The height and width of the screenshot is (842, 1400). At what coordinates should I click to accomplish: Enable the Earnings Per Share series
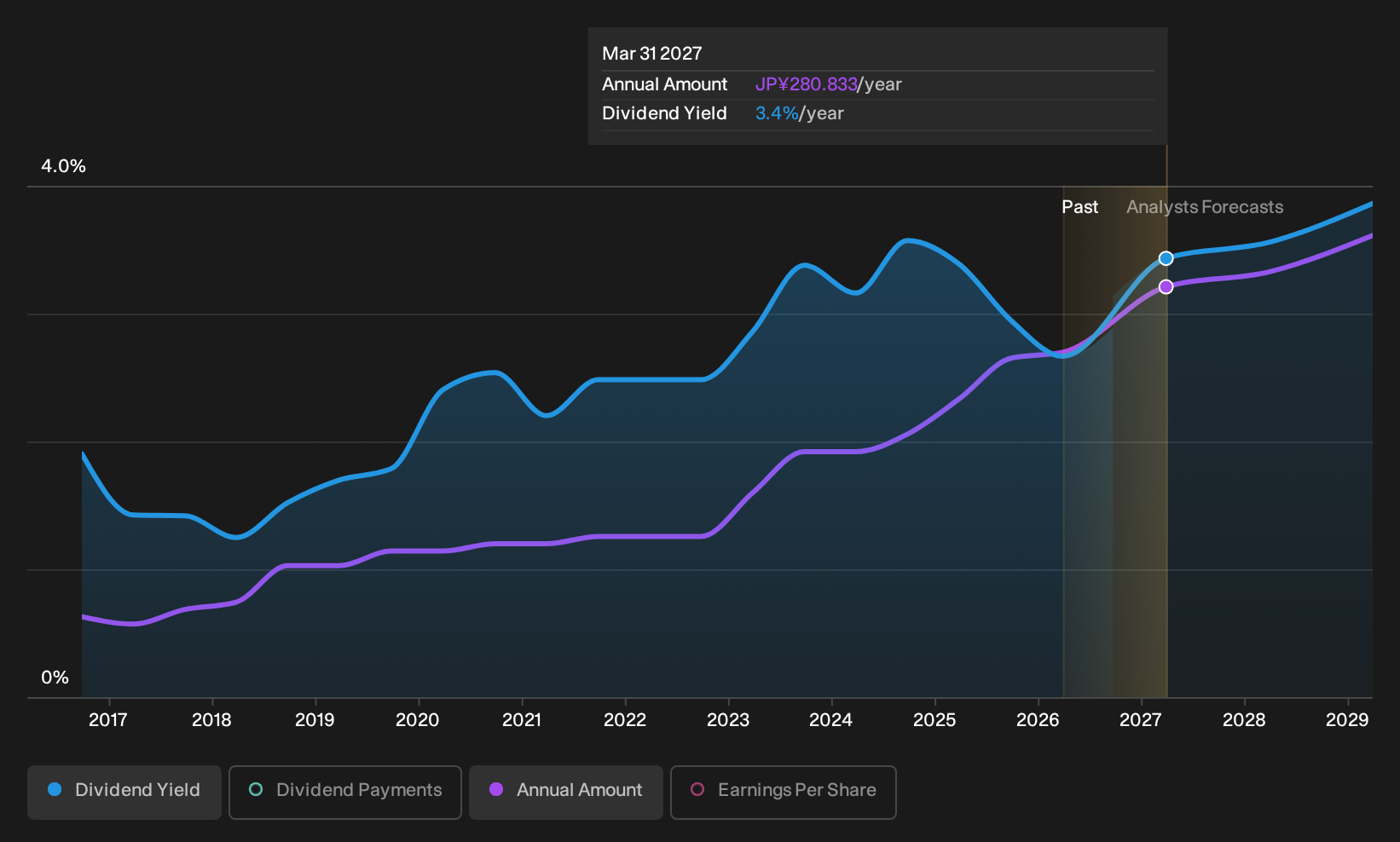click(x=784, y=792)
